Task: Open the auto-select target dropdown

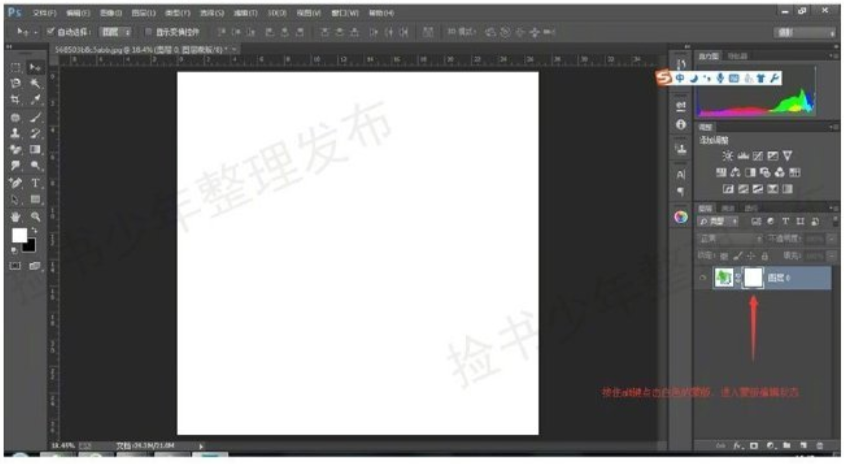Action: pos(116,32)
